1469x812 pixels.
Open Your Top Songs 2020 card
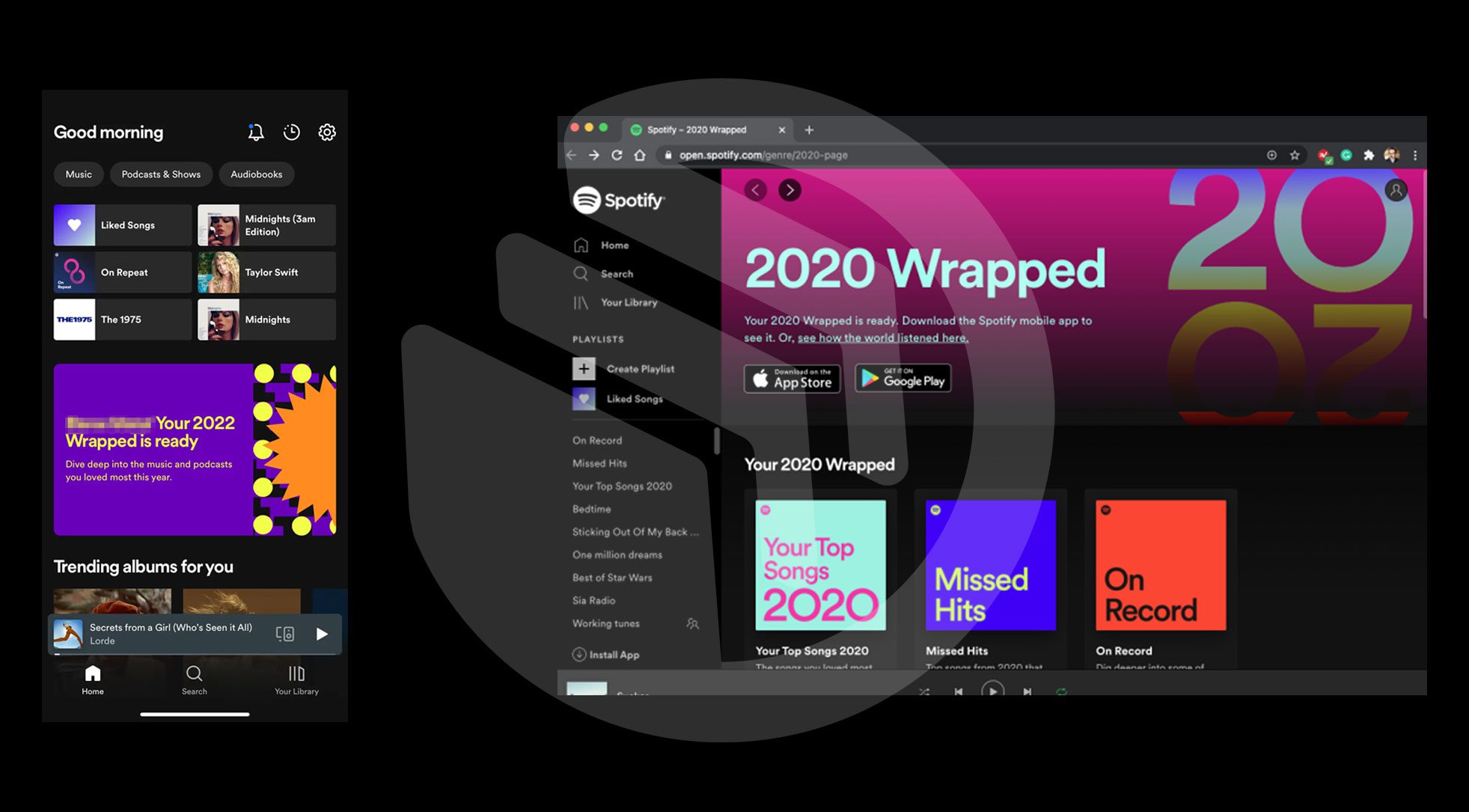821,580
